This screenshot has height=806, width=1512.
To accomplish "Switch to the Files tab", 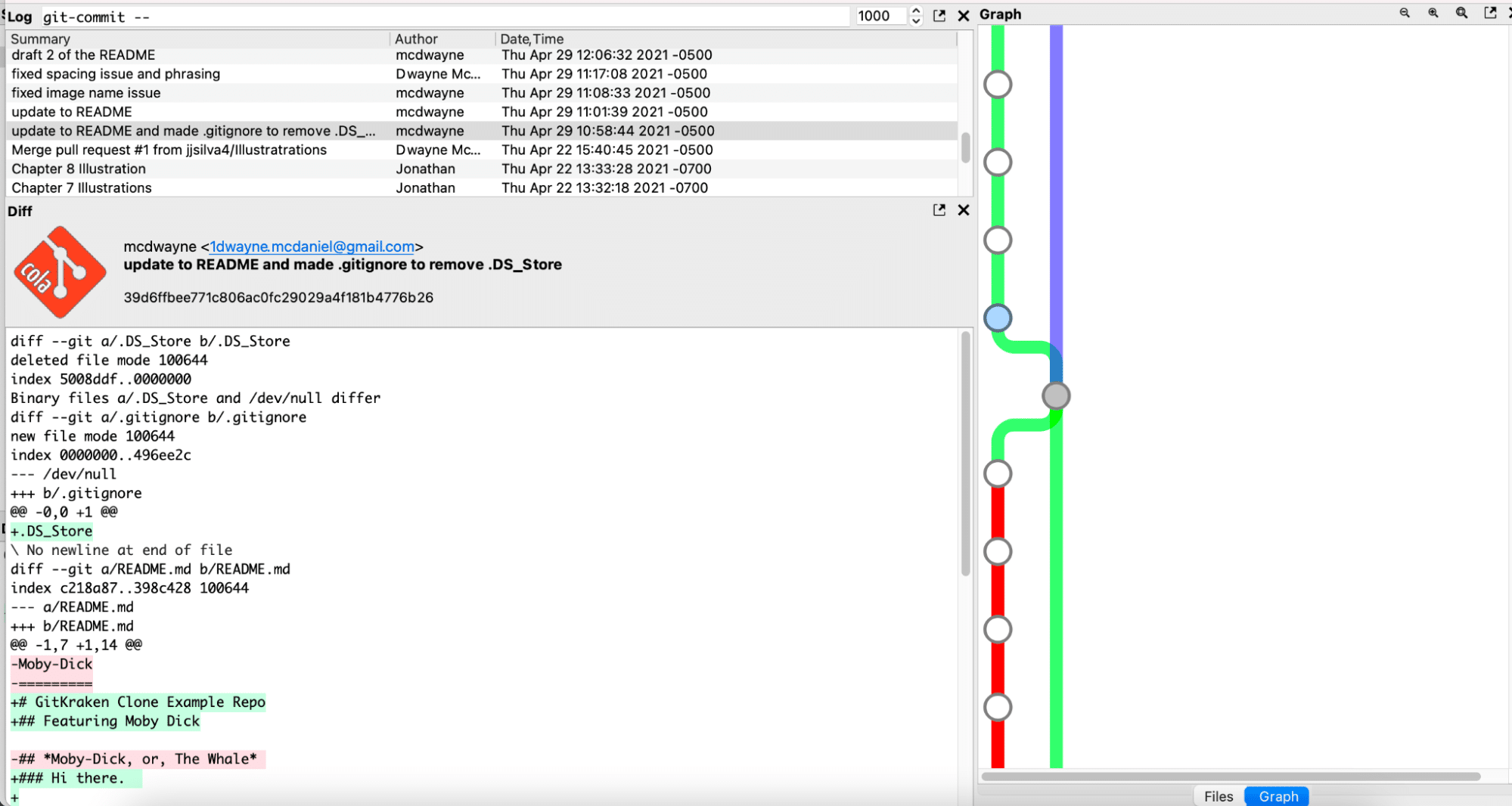I will click(x=1218, y=796).
